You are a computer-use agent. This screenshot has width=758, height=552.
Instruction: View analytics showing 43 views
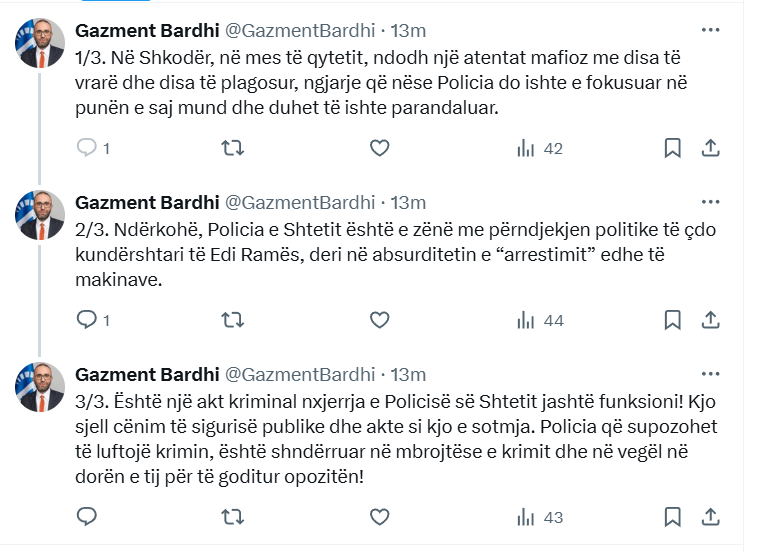[539, 517]
